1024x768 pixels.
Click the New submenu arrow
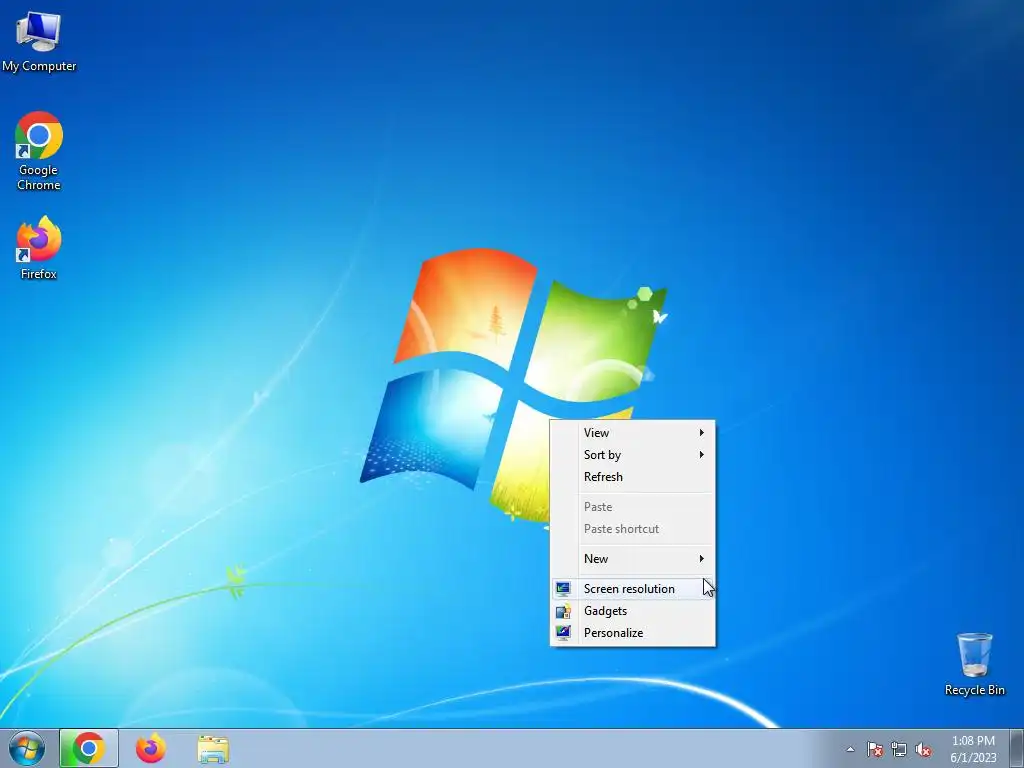(701, 558)
